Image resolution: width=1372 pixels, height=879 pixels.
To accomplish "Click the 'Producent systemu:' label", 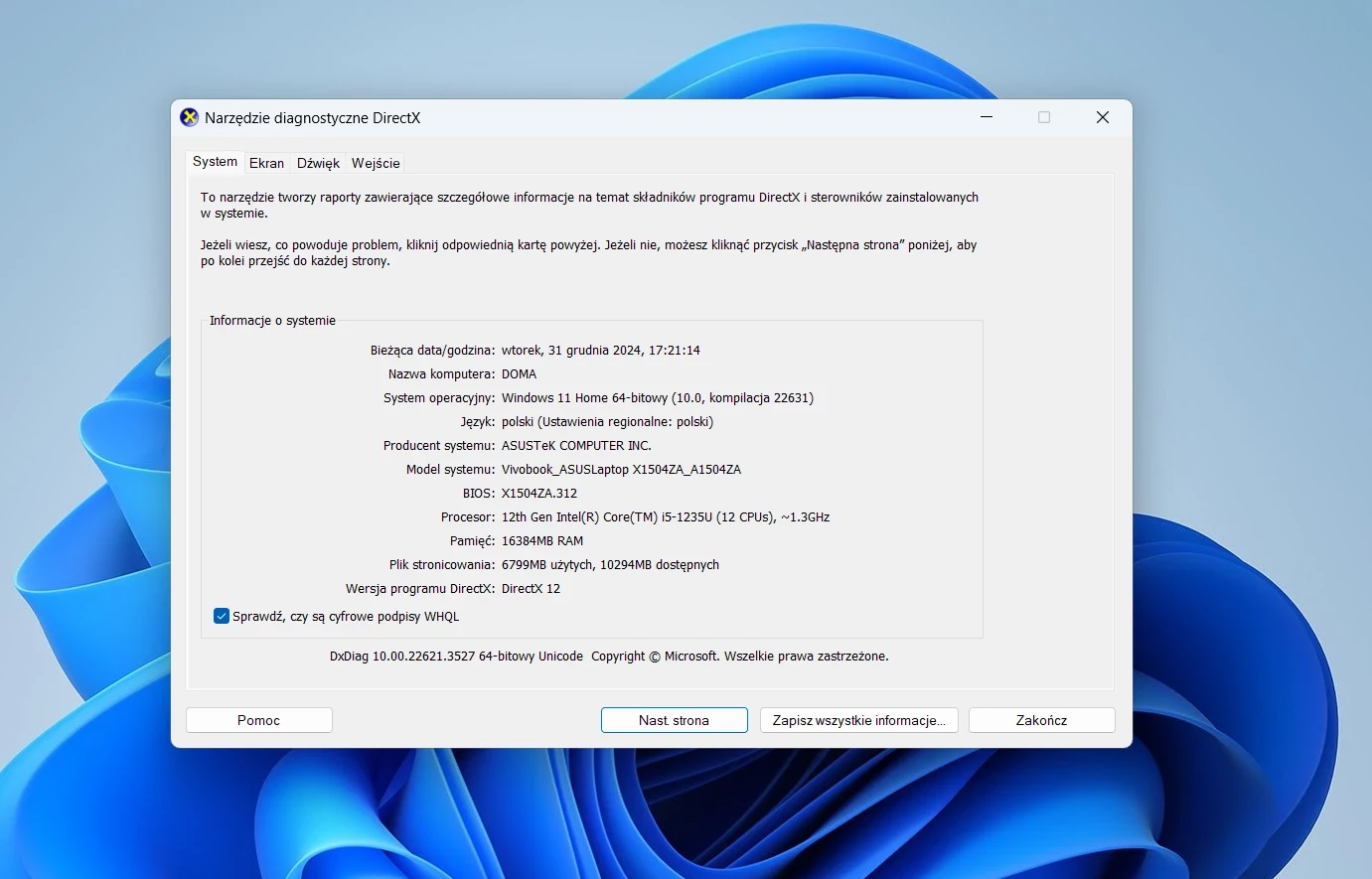I will click(439, 446).
